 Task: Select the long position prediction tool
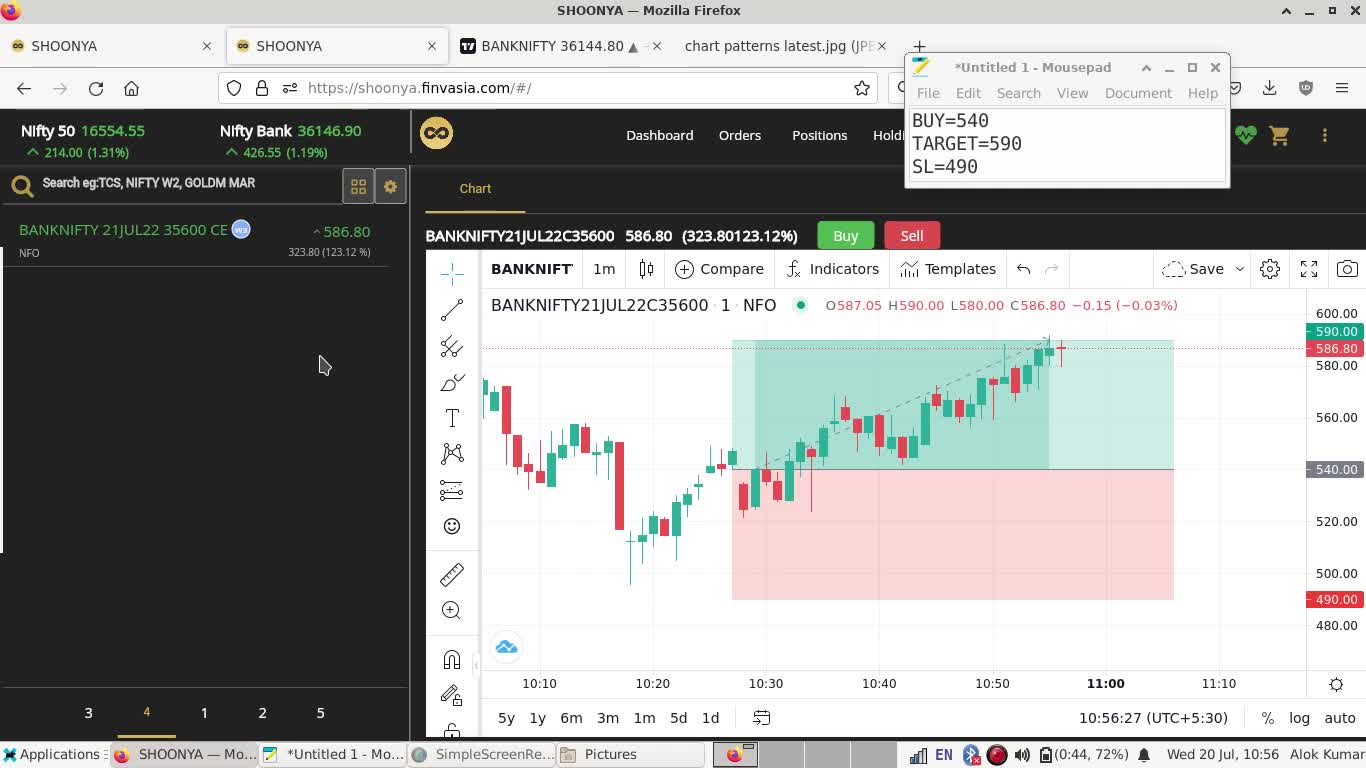click(x=452, y=490)
